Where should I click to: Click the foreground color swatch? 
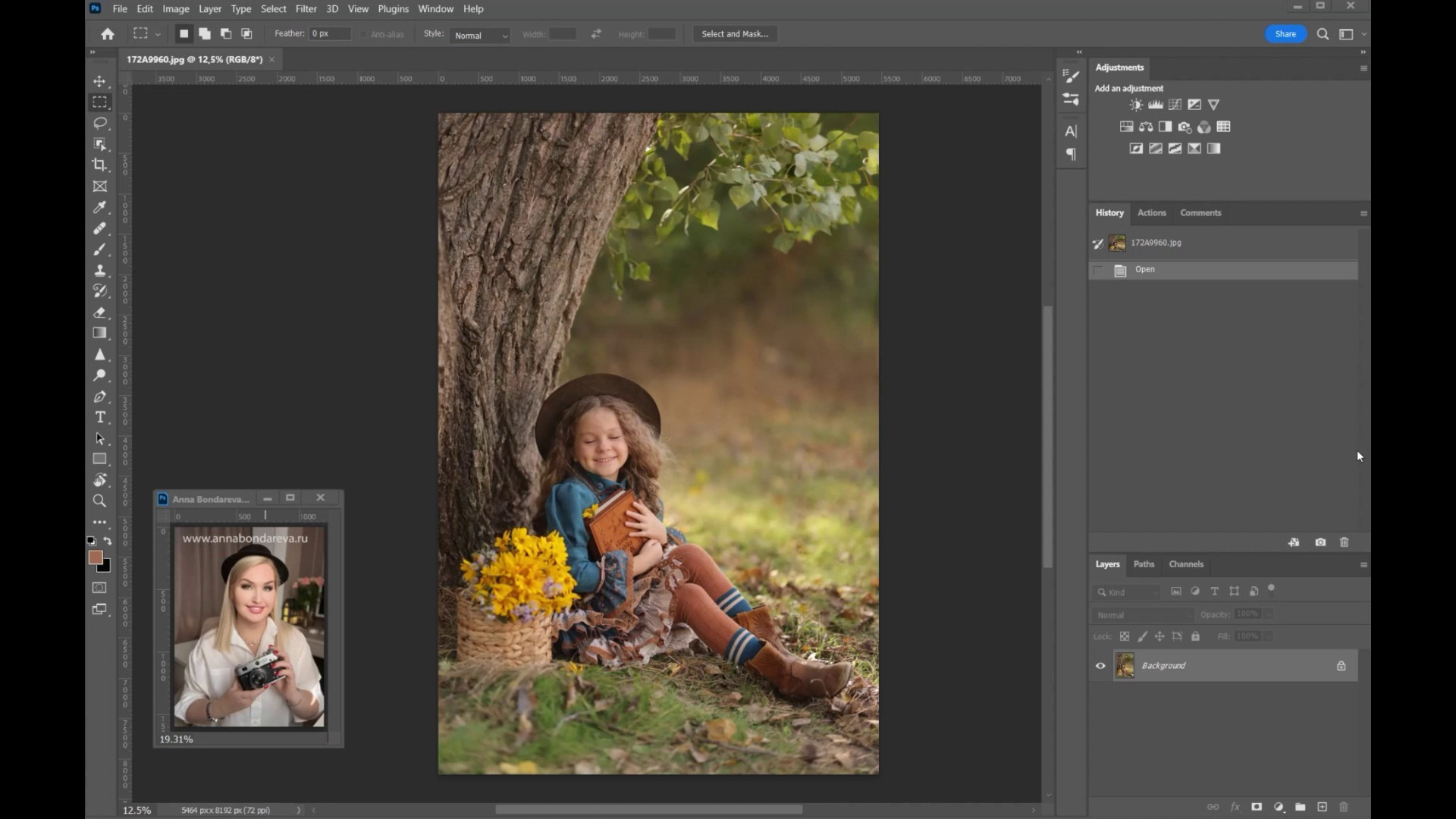(x=95, y=557)
